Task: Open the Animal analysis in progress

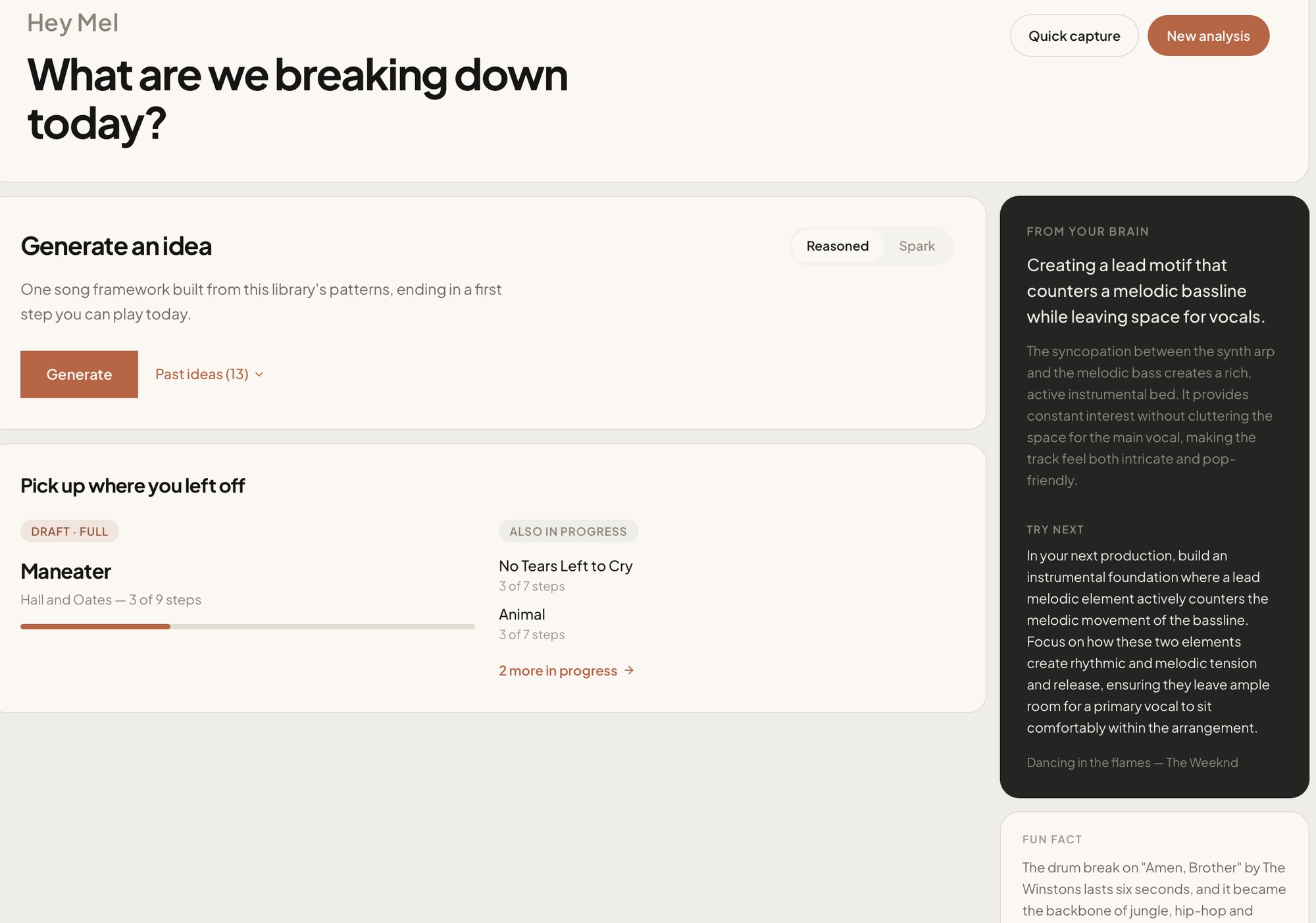Action: click(522, 614)
